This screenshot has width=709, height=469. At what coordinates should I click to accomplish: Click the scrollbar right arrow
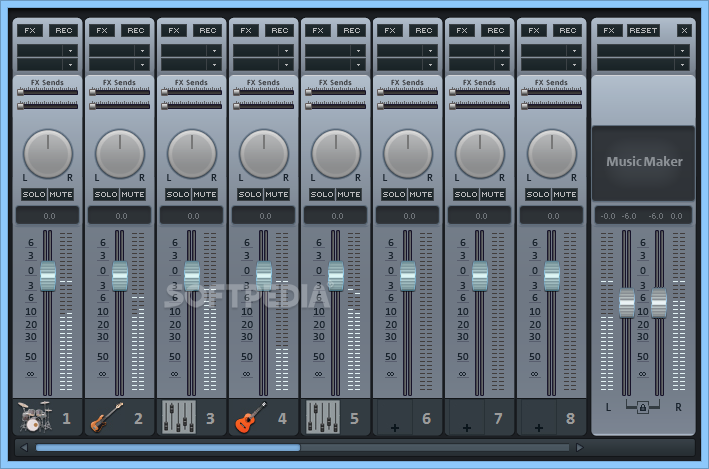point(579,447)
